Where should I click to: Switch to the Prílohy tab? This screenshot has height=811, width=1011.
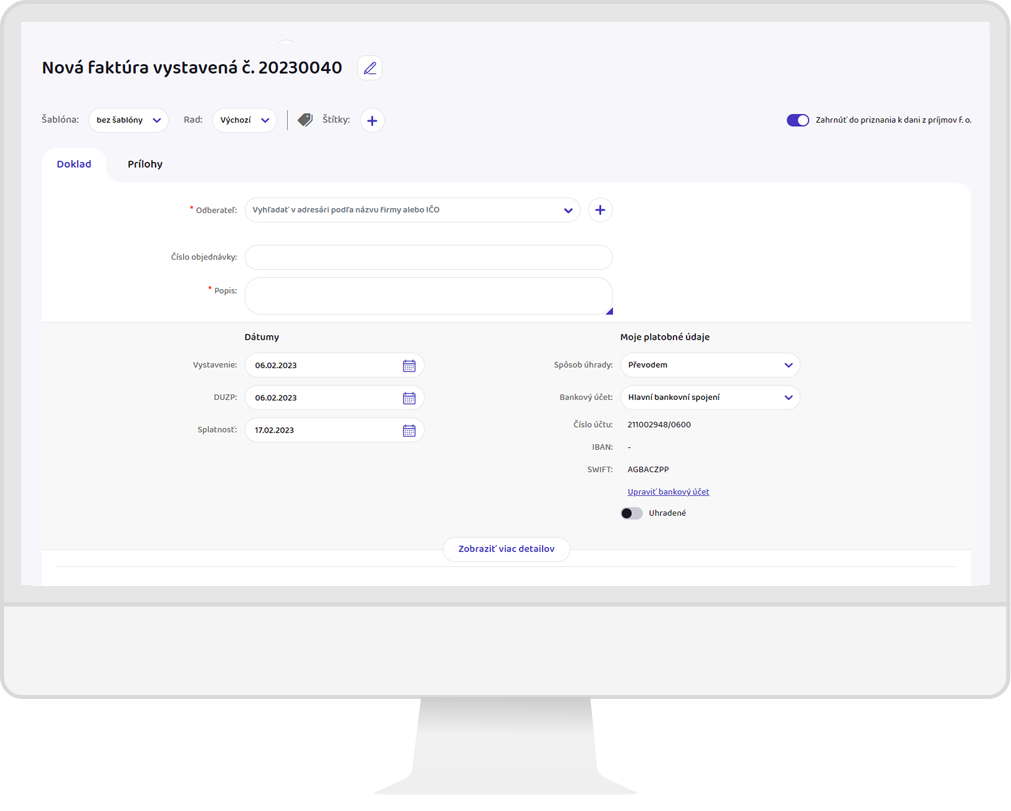145,164
